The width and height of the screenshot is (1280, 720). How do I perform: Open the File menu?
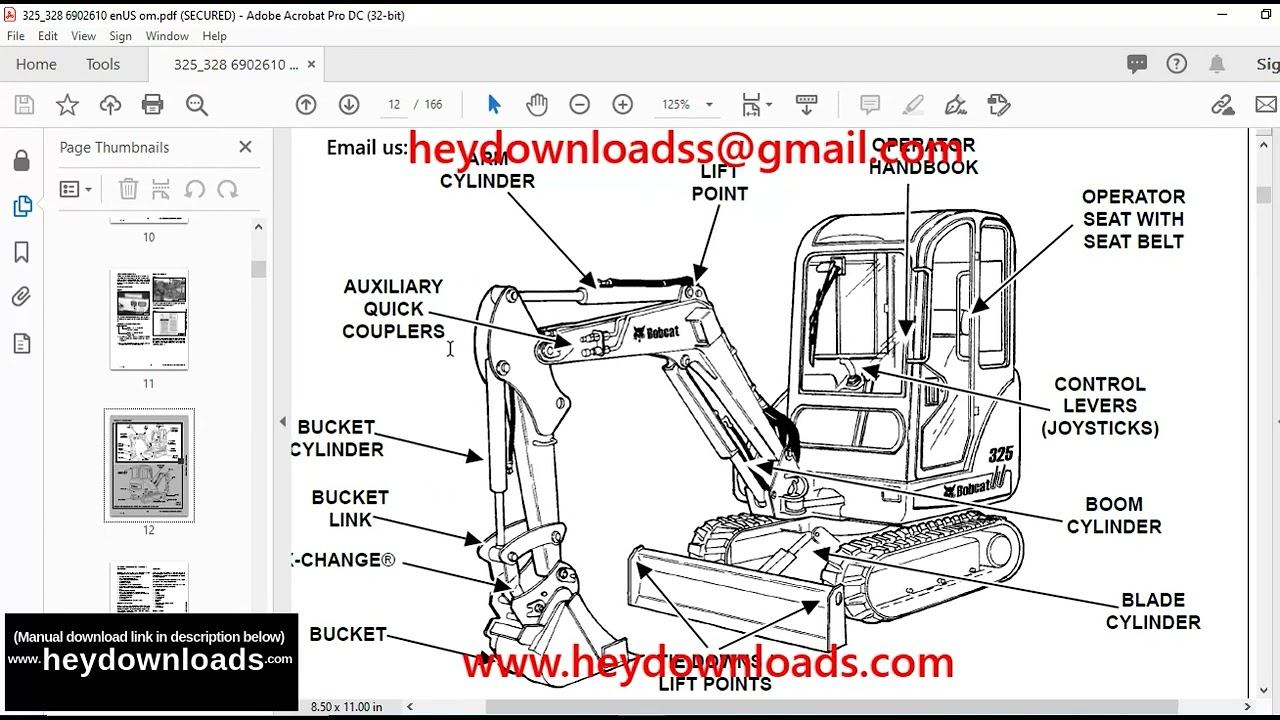tap(15, 36)
